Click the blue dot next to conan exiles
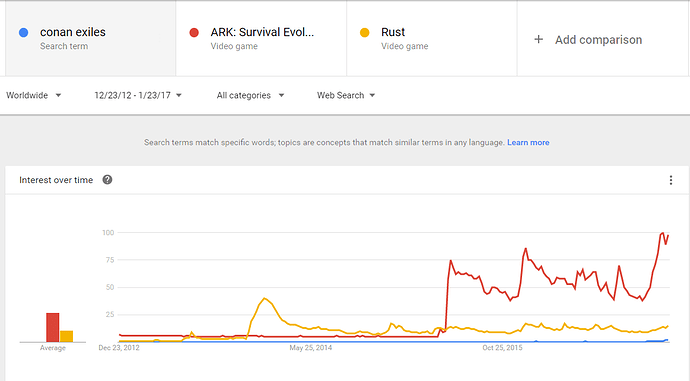The height and width of the screenshot is (381, 690). tap(24, 33)
